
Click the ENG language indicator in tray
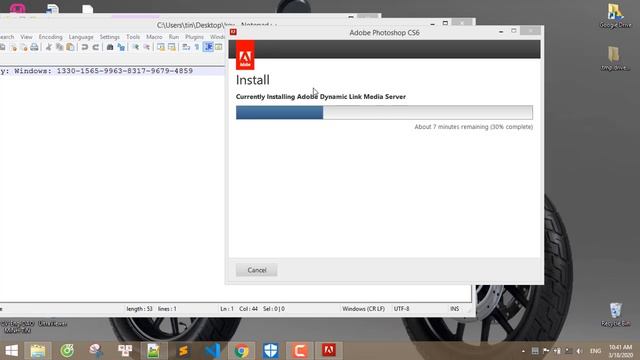click(x=596, y=351)
